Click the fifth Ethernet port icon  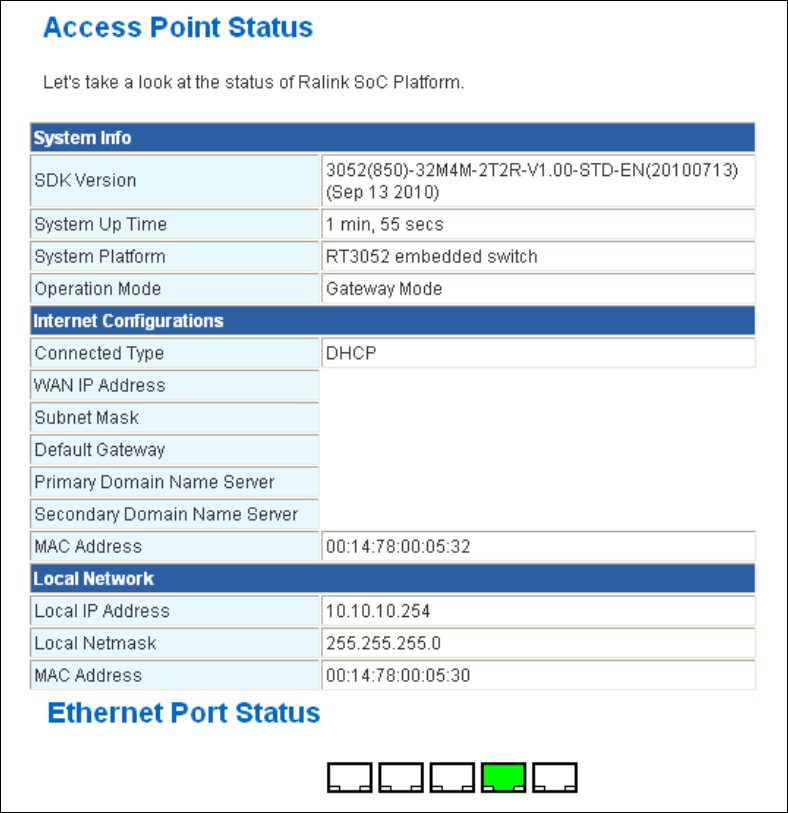click(555, 778)
